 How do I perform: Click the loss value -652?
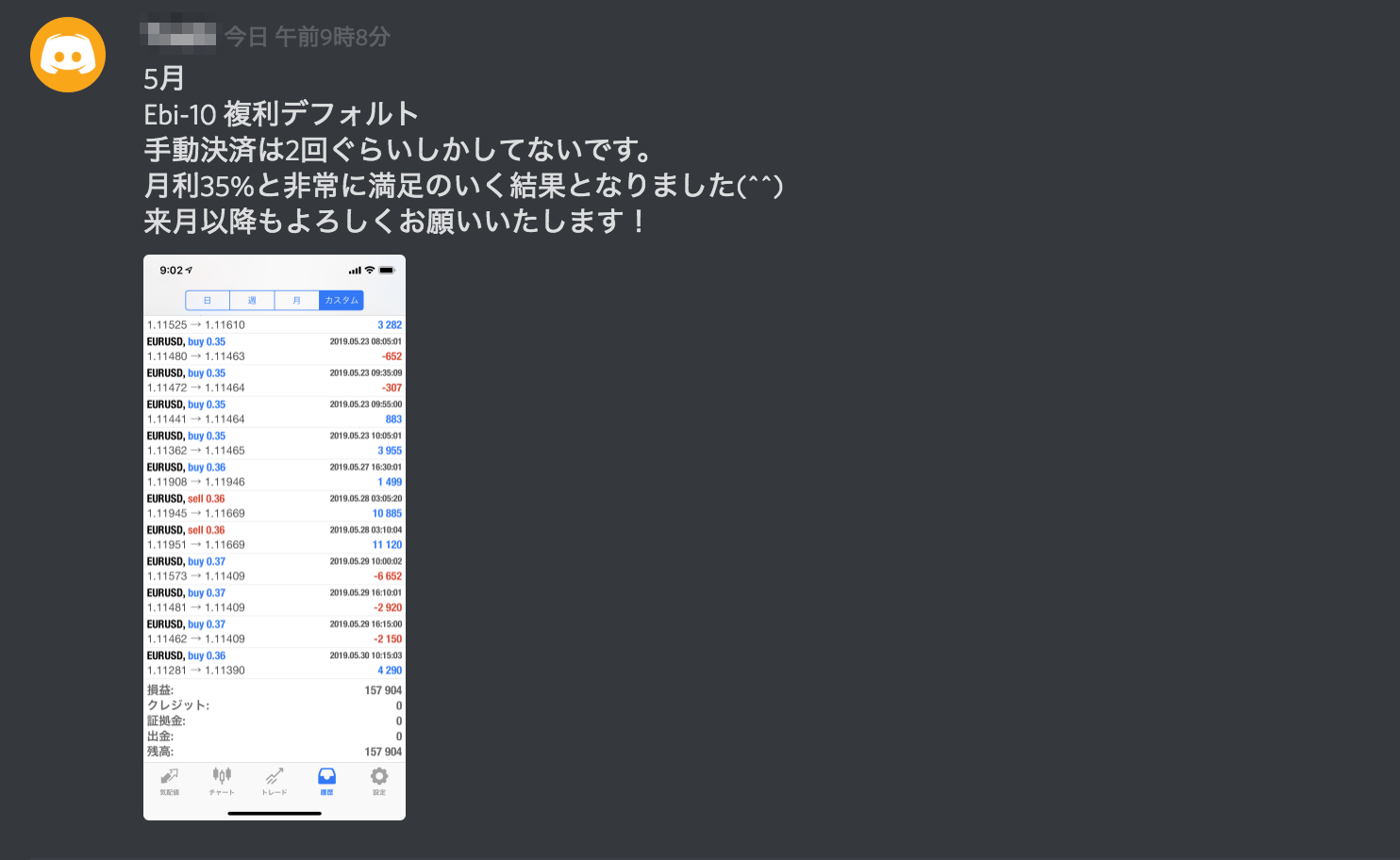[x=392, y=356]
